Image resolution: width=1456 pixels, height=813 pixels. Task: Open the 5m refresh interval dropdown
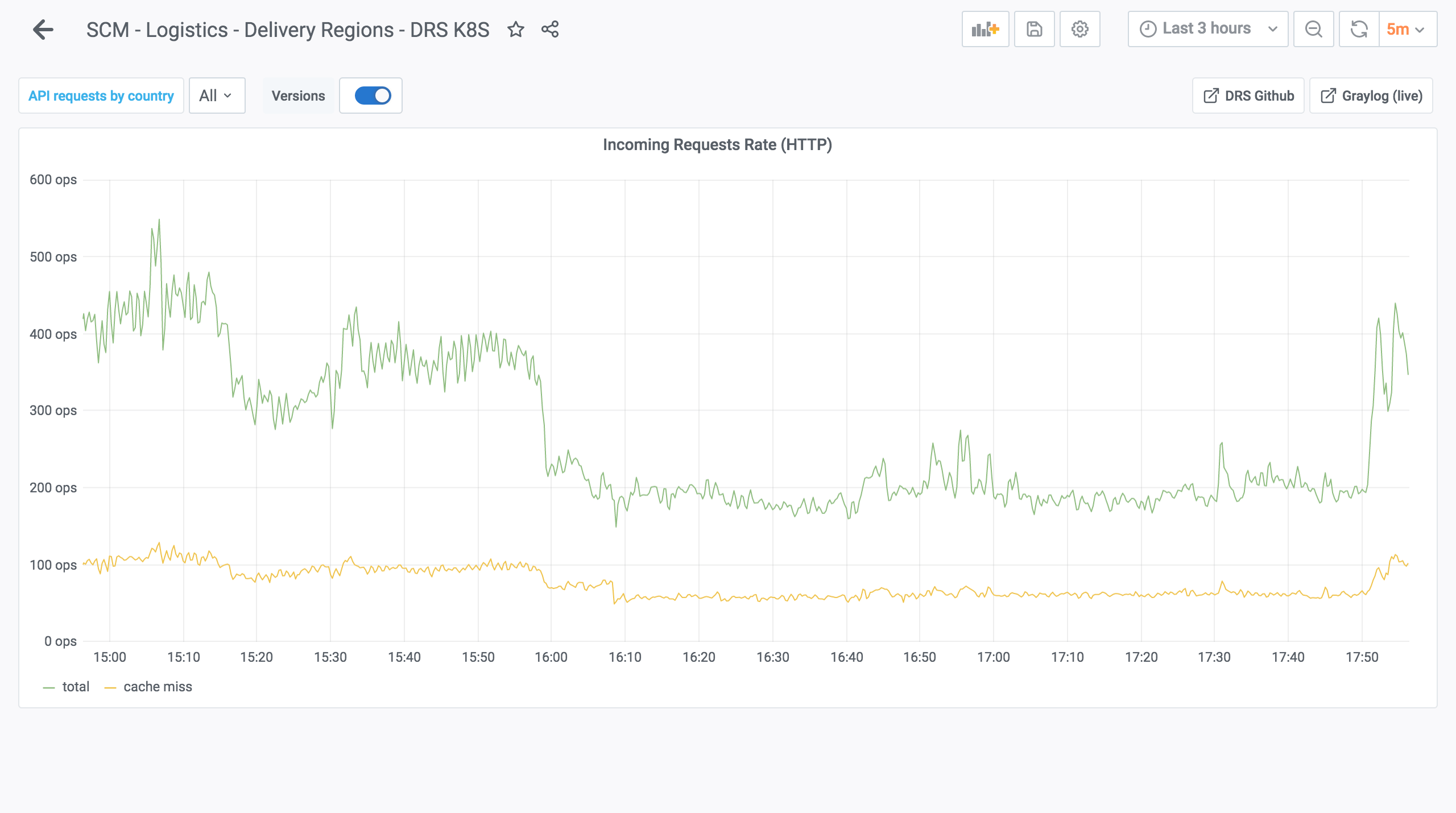click(x=1408, y=29)
